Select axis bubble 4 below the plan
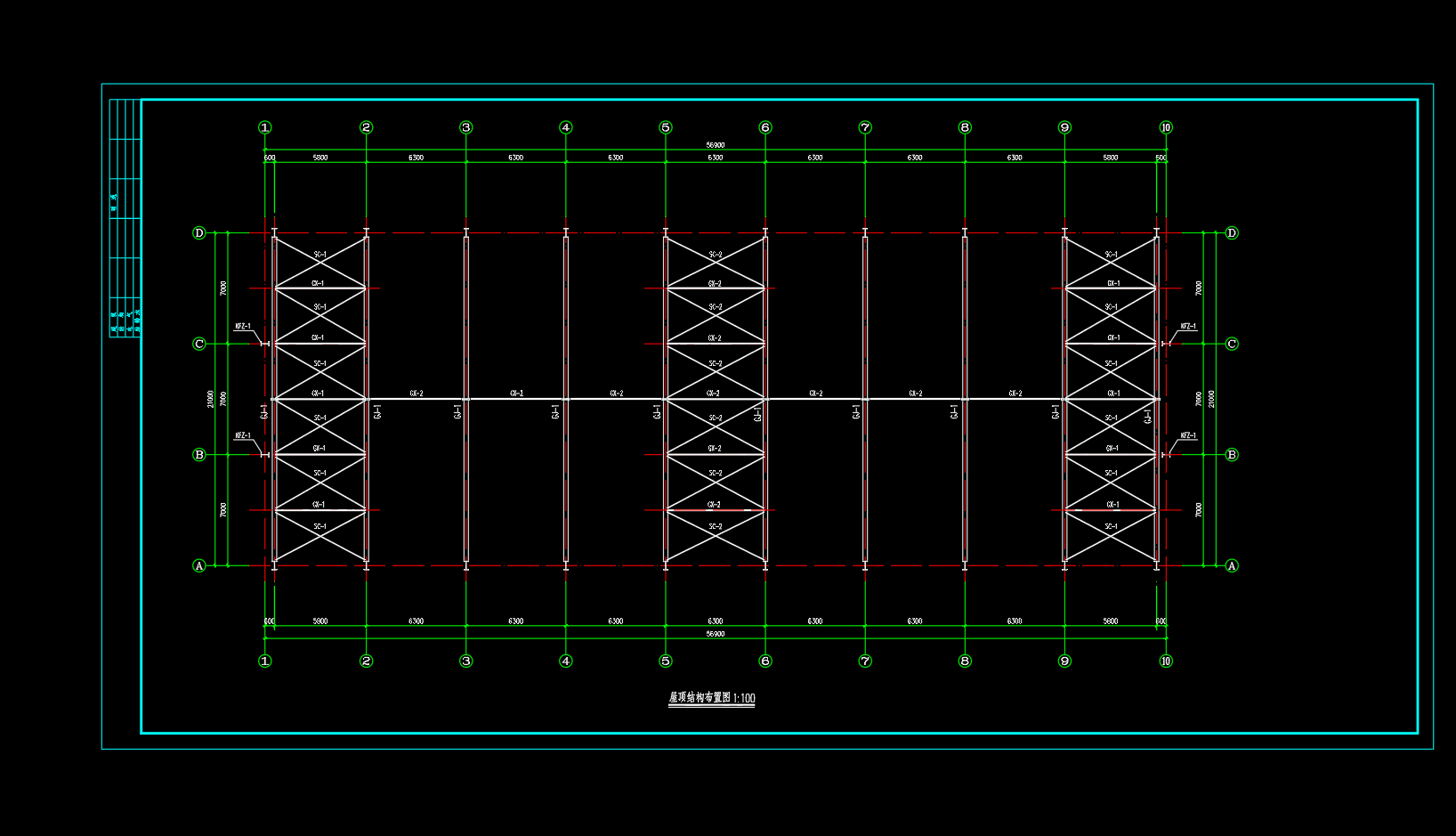 pyautogui.click(x=566, y=661)
